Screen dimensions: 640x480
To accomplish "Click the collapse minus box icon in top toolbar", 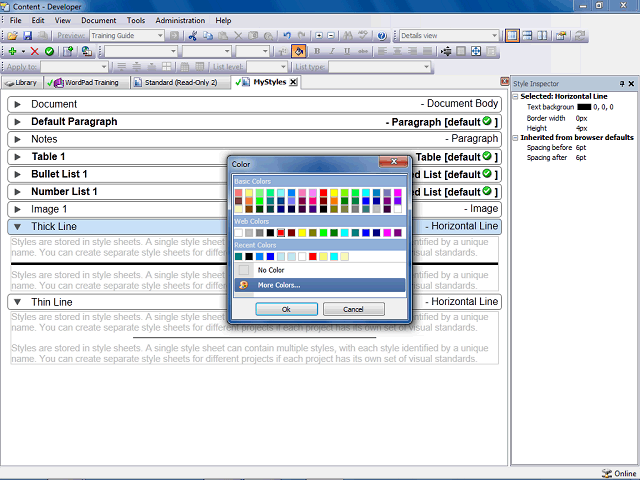I will pos(331,36).
